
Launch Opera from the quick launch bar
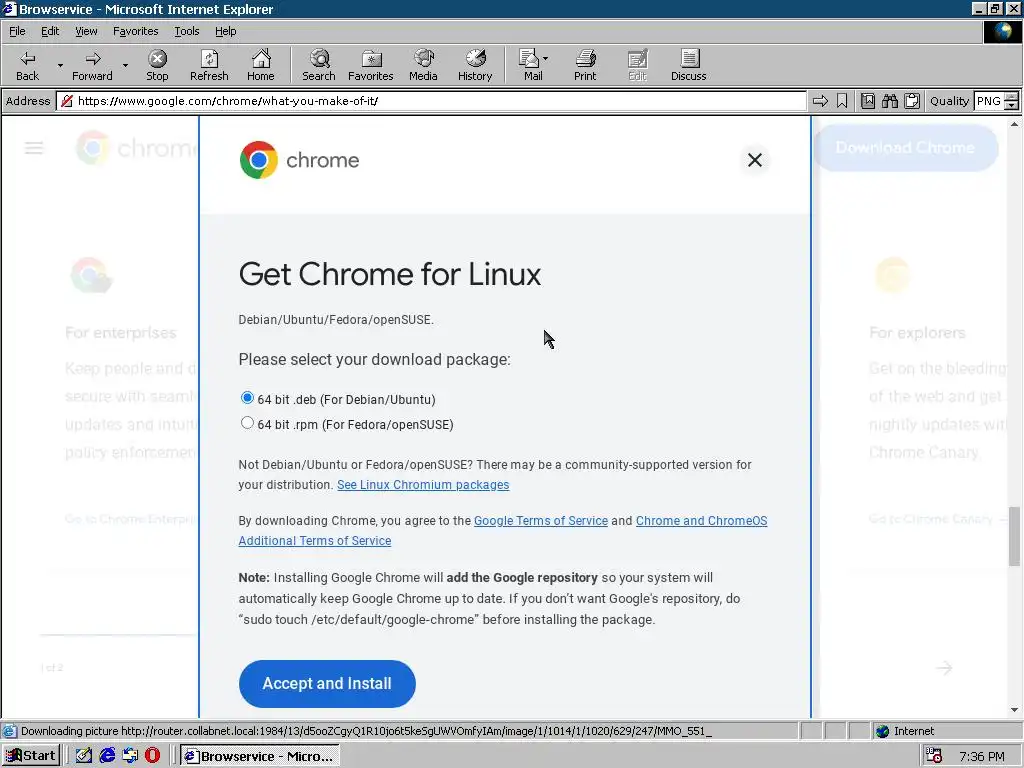click(x=152, y=756)
